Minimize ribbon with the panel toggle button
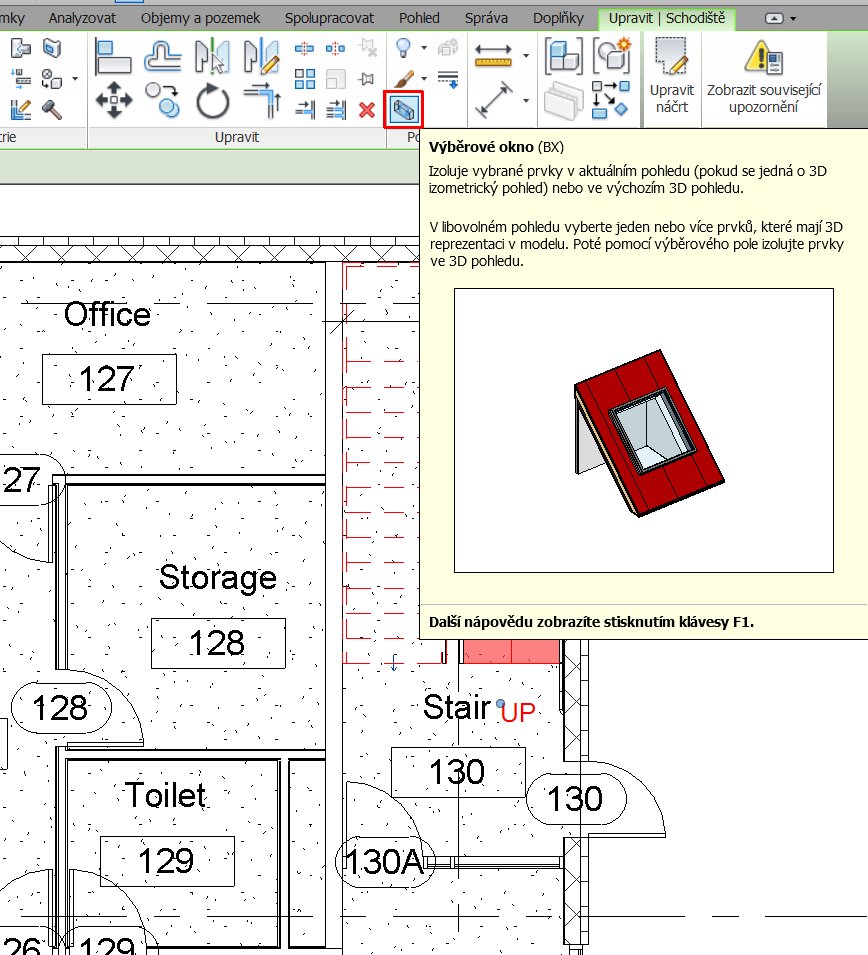This screenshot has height=955, width=868. coord(774,18)
